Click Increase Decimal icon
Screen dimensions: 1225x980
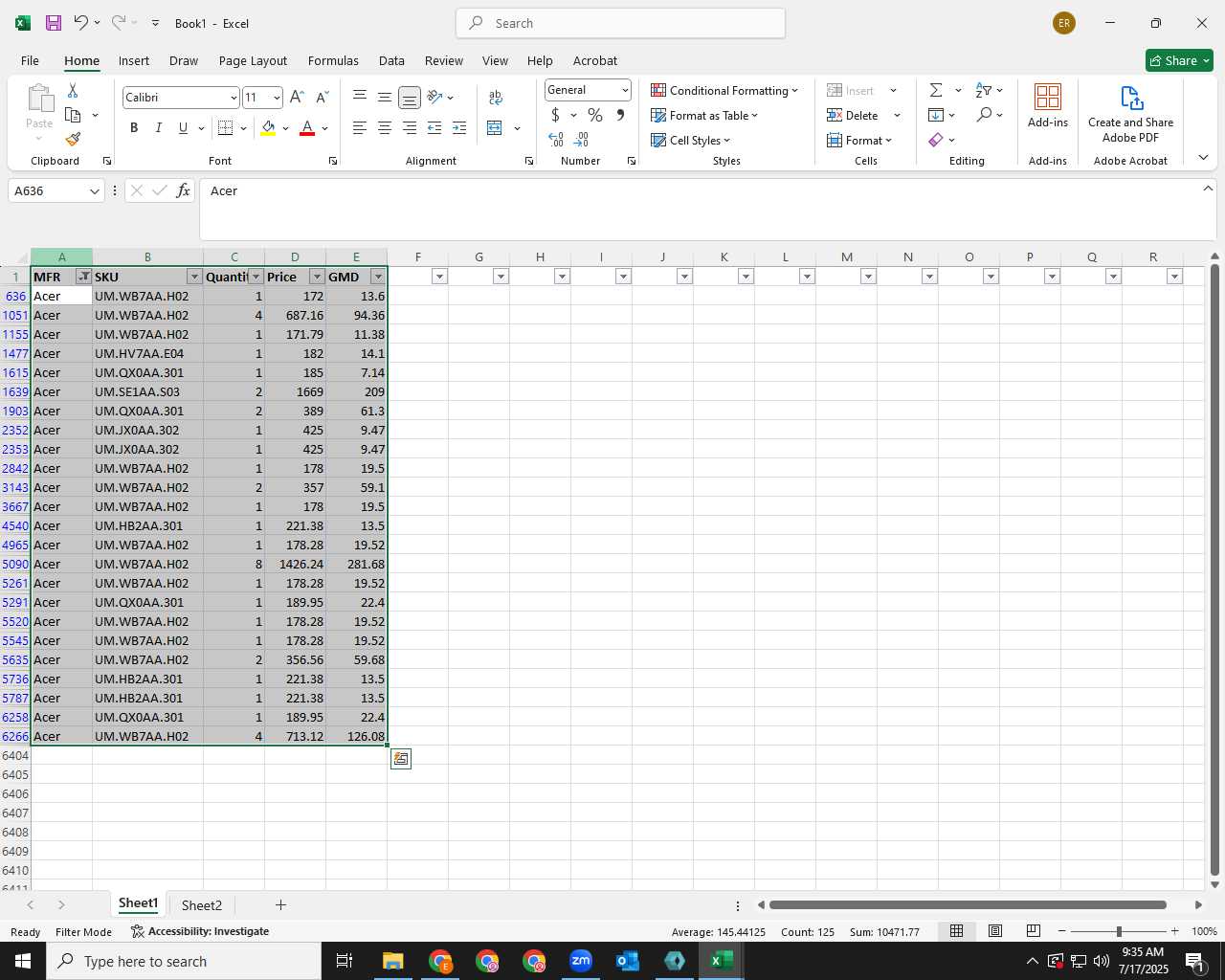click(x=556, y=140)
